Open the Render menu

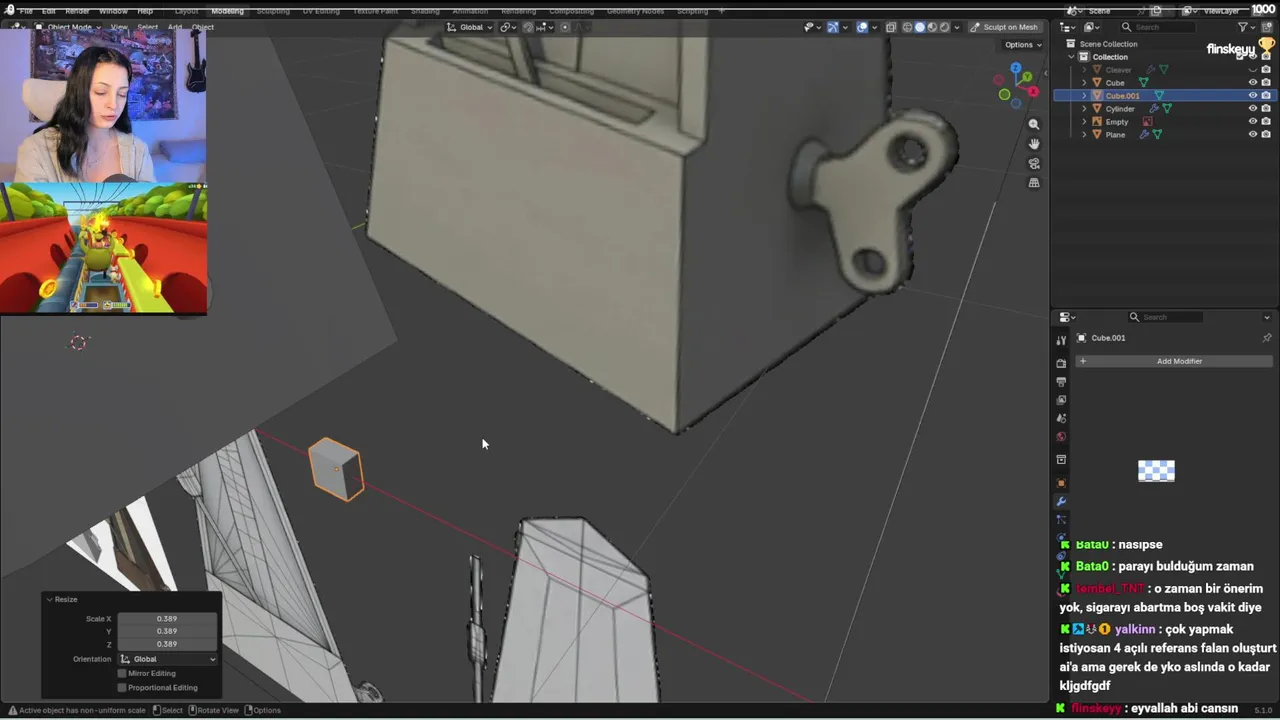pos(77,11)
